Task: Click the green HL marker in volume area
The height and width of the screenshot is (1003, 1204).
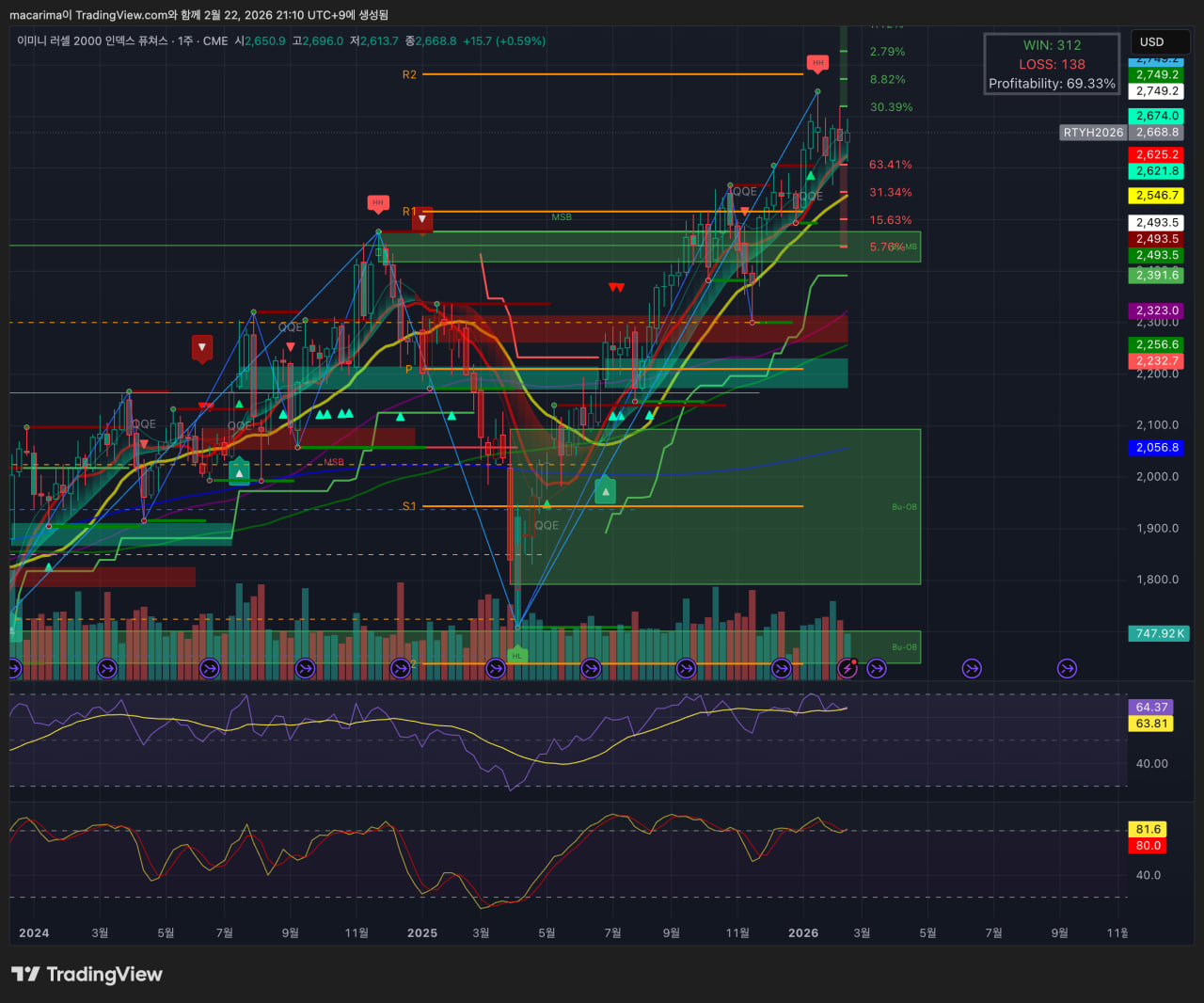Action: (516, 655)
